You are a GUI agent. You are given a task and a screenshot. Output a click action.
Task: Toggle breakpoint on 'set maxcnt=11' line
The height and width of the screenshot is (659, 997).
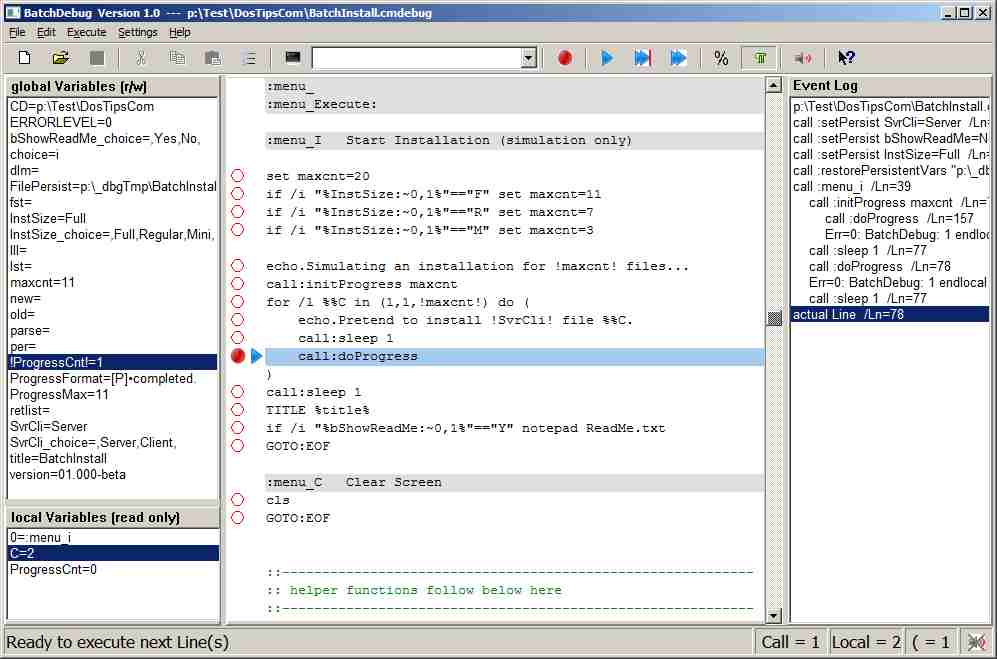pyautogui.click(x=238, y=193)
